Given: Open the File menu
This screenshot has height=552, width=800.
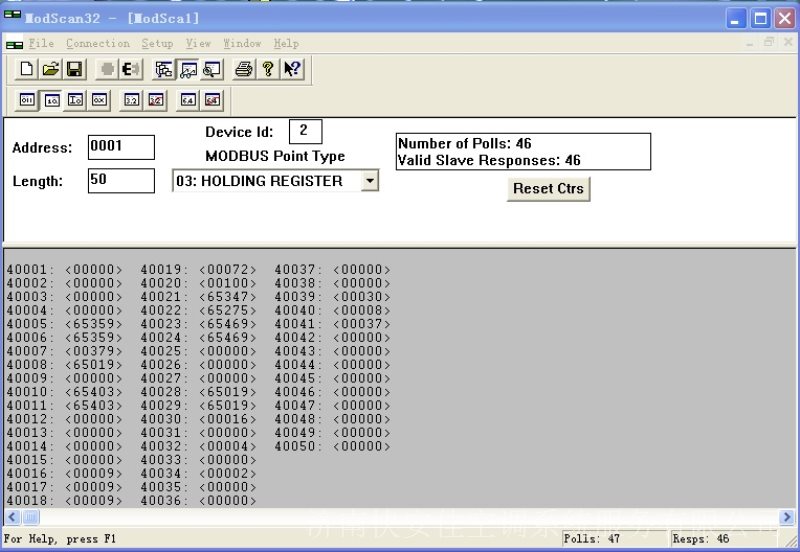Looking at the screenshot, I should click(41, 43).
